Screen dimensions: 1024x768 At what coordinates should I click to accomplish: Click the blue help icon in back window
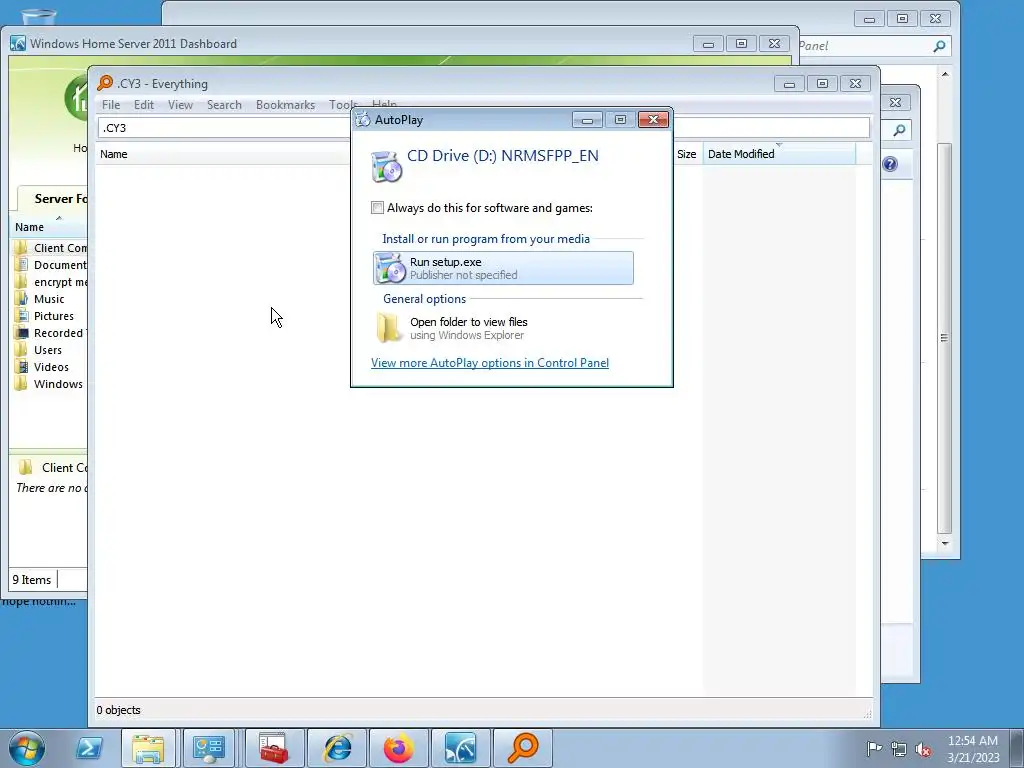coord(890,164)
